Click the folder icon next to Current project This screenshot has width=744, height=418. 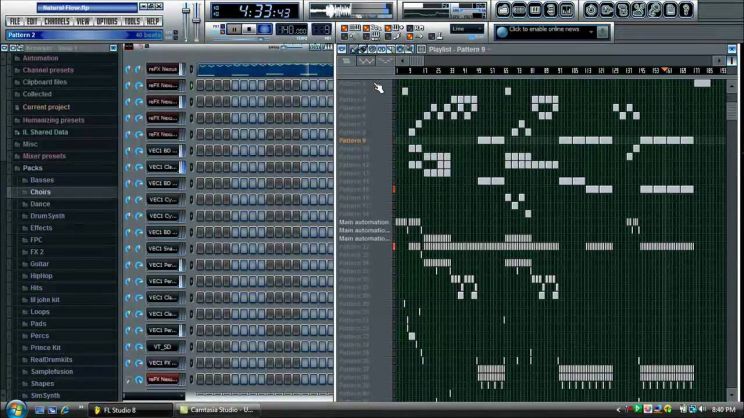[17, 108]
